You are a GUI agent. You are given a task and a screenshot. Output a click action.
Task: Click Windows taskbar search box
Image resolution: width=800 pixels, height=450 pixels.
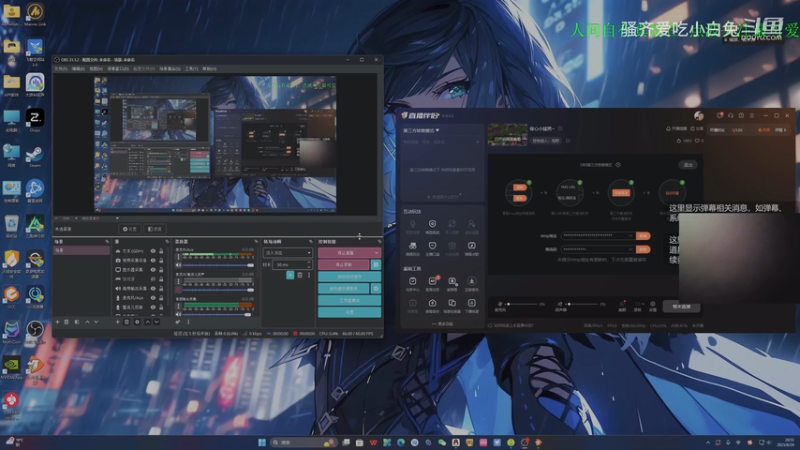pos(303,442)
